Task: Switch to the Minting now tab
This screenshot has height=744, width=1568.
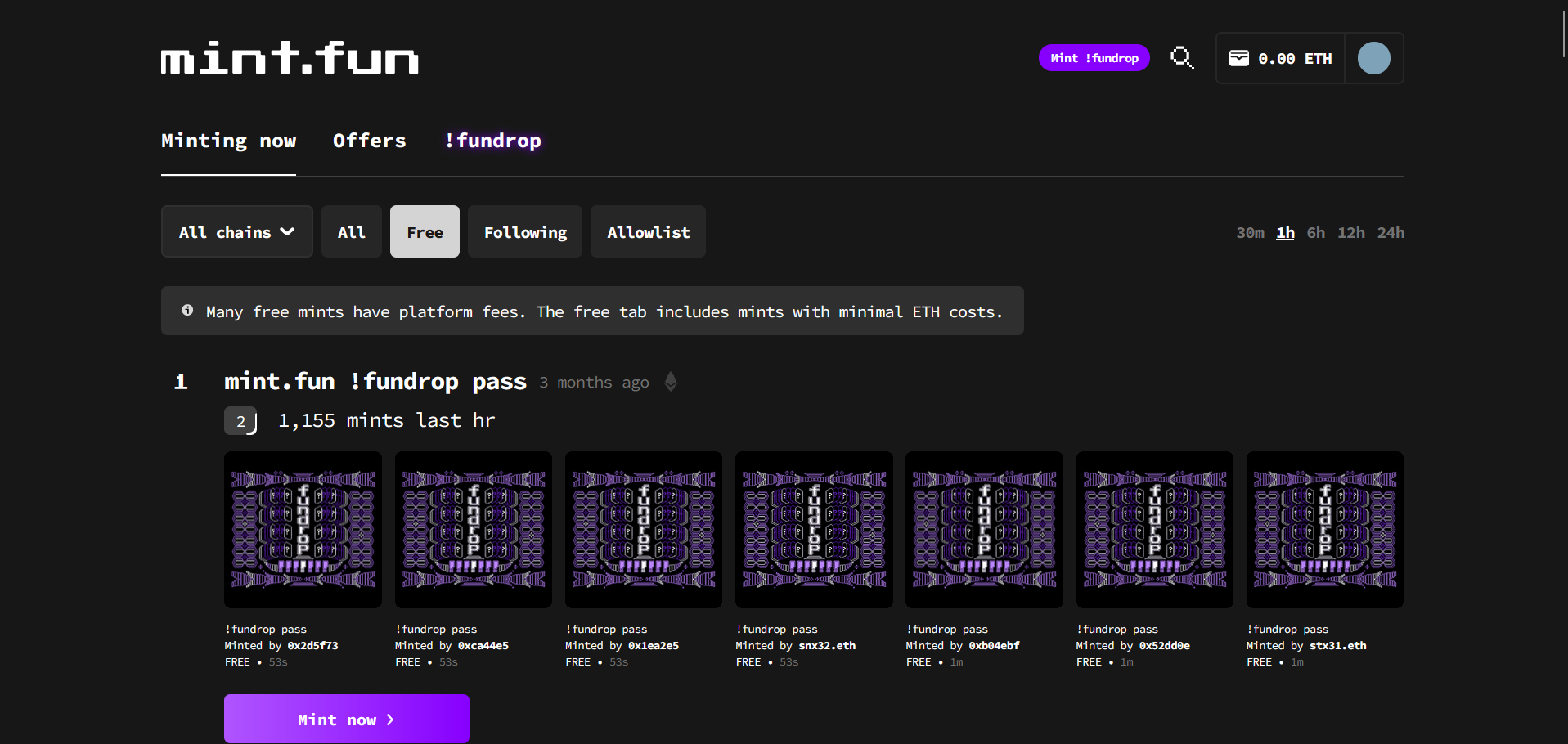Action: 228,141
